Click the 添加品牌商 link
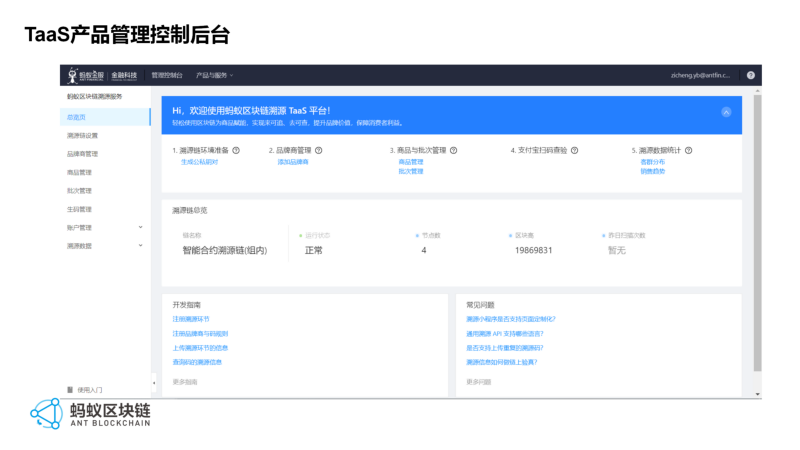This screenshot has height=450, width=800. 293,162
